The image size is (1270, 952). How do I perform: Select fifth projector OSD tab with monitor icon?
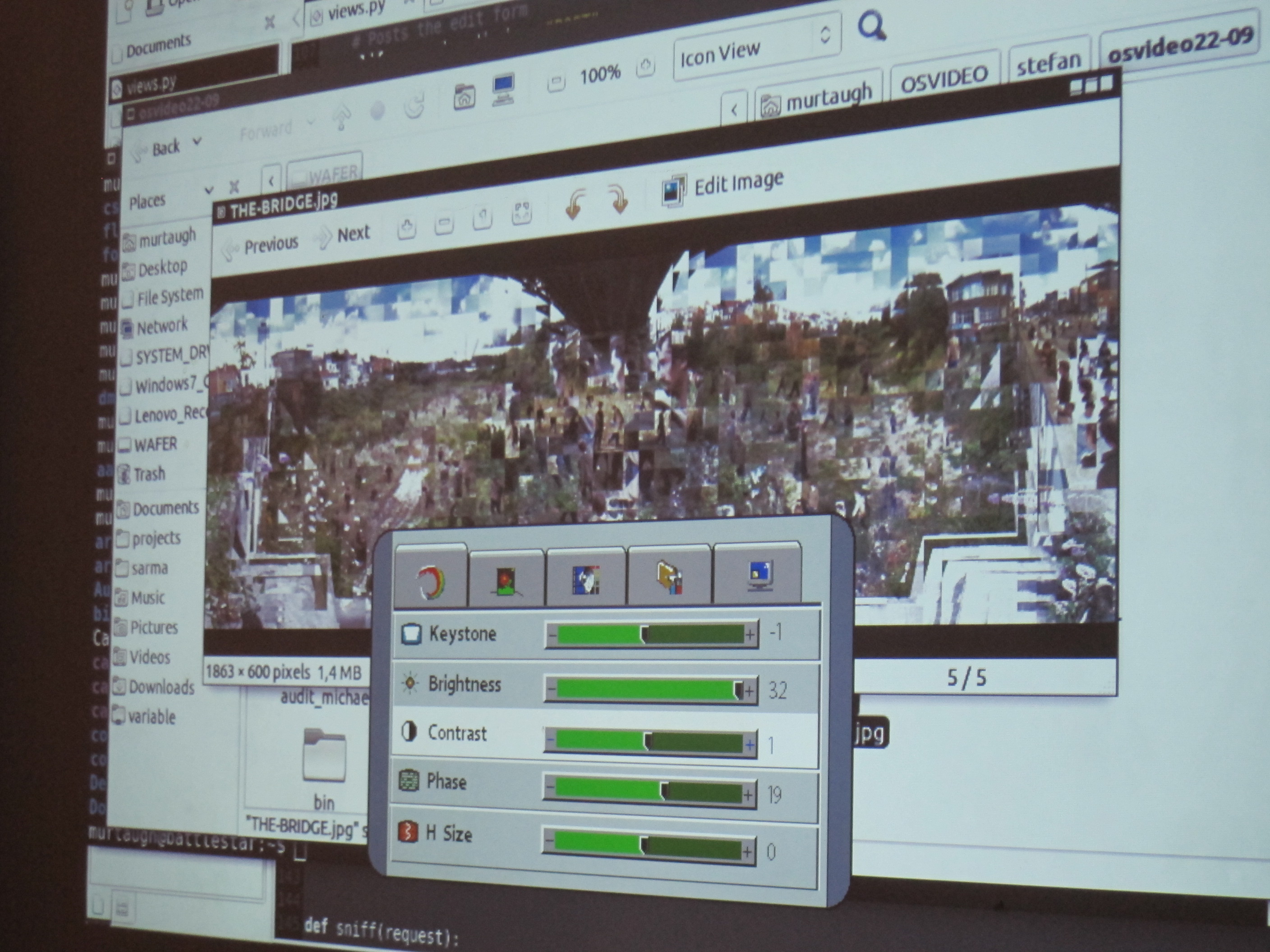(x=758, y=573)
